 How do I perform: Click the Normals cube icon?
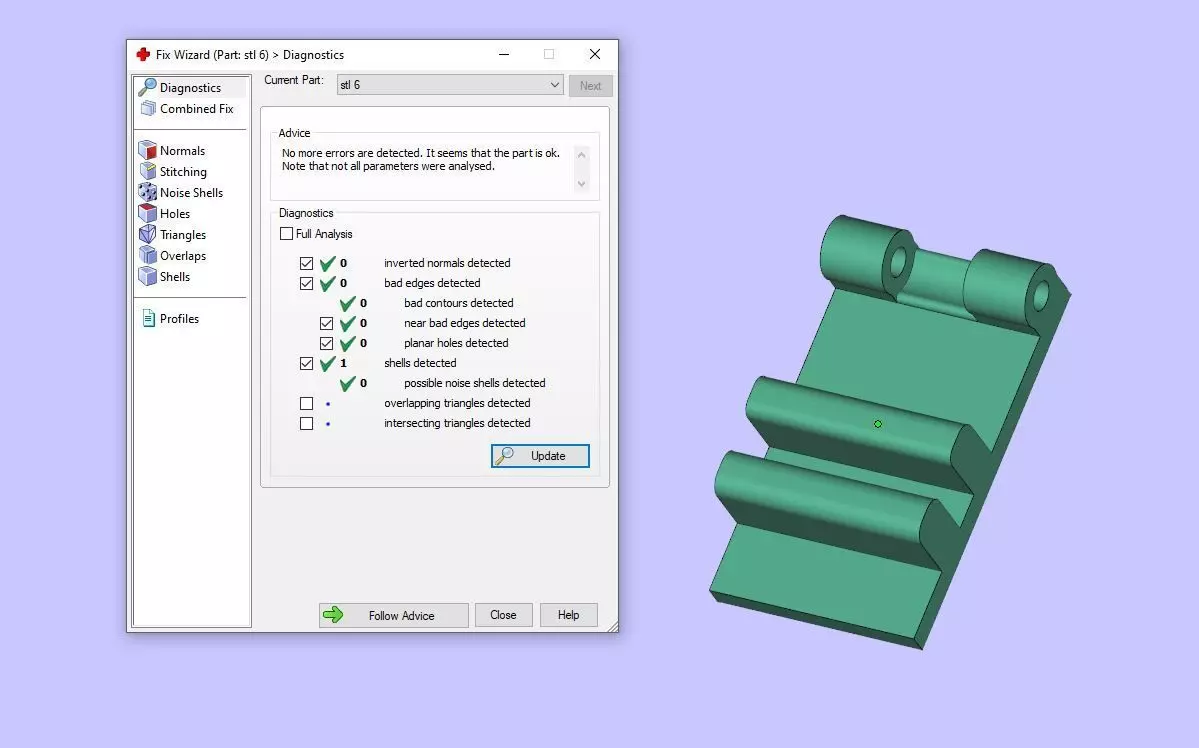coord(148,150)
